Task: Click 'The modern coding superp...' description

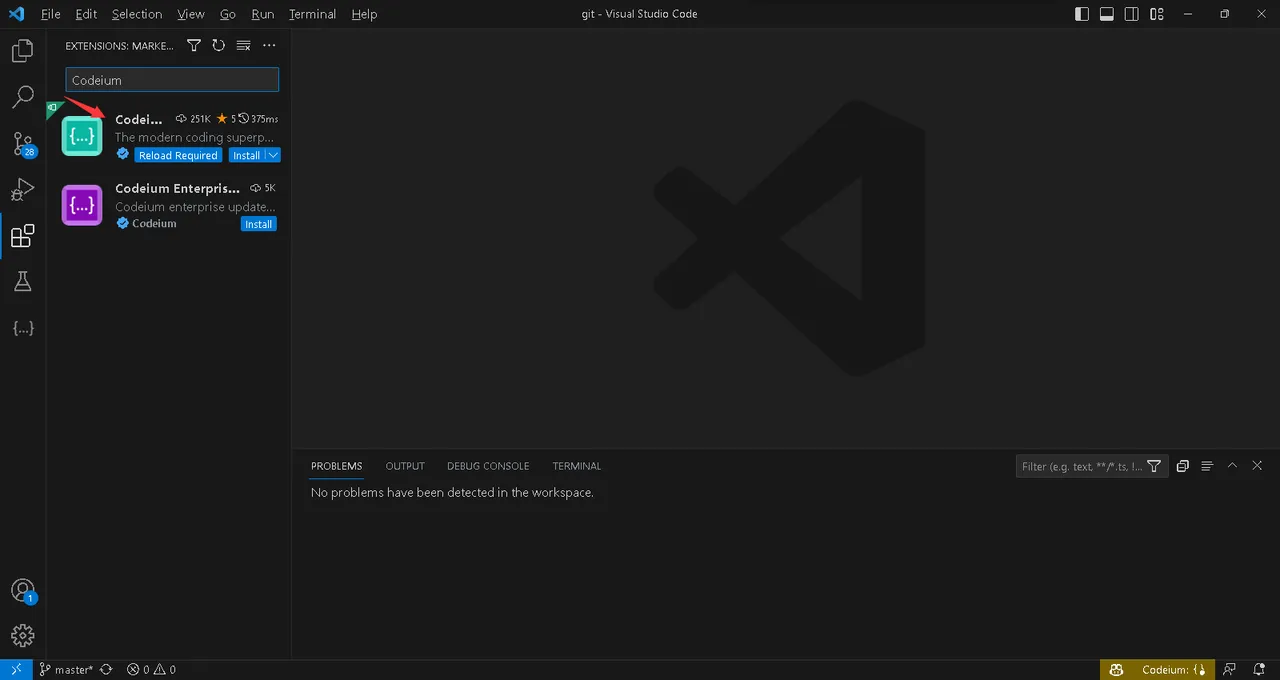Action: point(193,137)
